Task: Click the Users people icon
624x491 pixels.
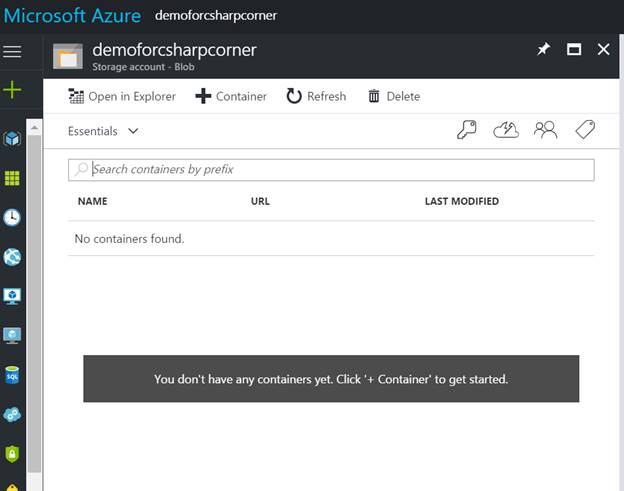Action: pos(545,130)
